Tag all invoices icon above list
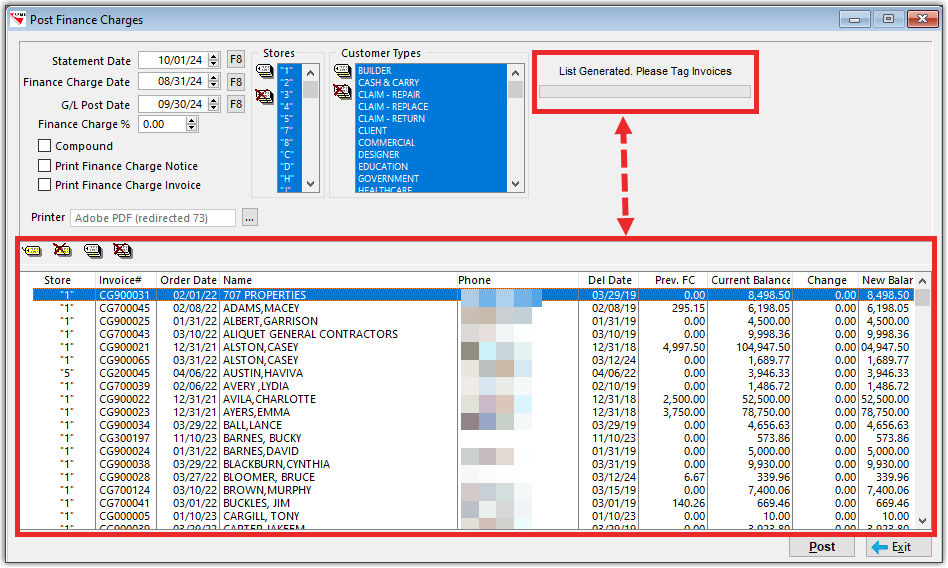Screen dimensions: 948x568 pos(93,250)
